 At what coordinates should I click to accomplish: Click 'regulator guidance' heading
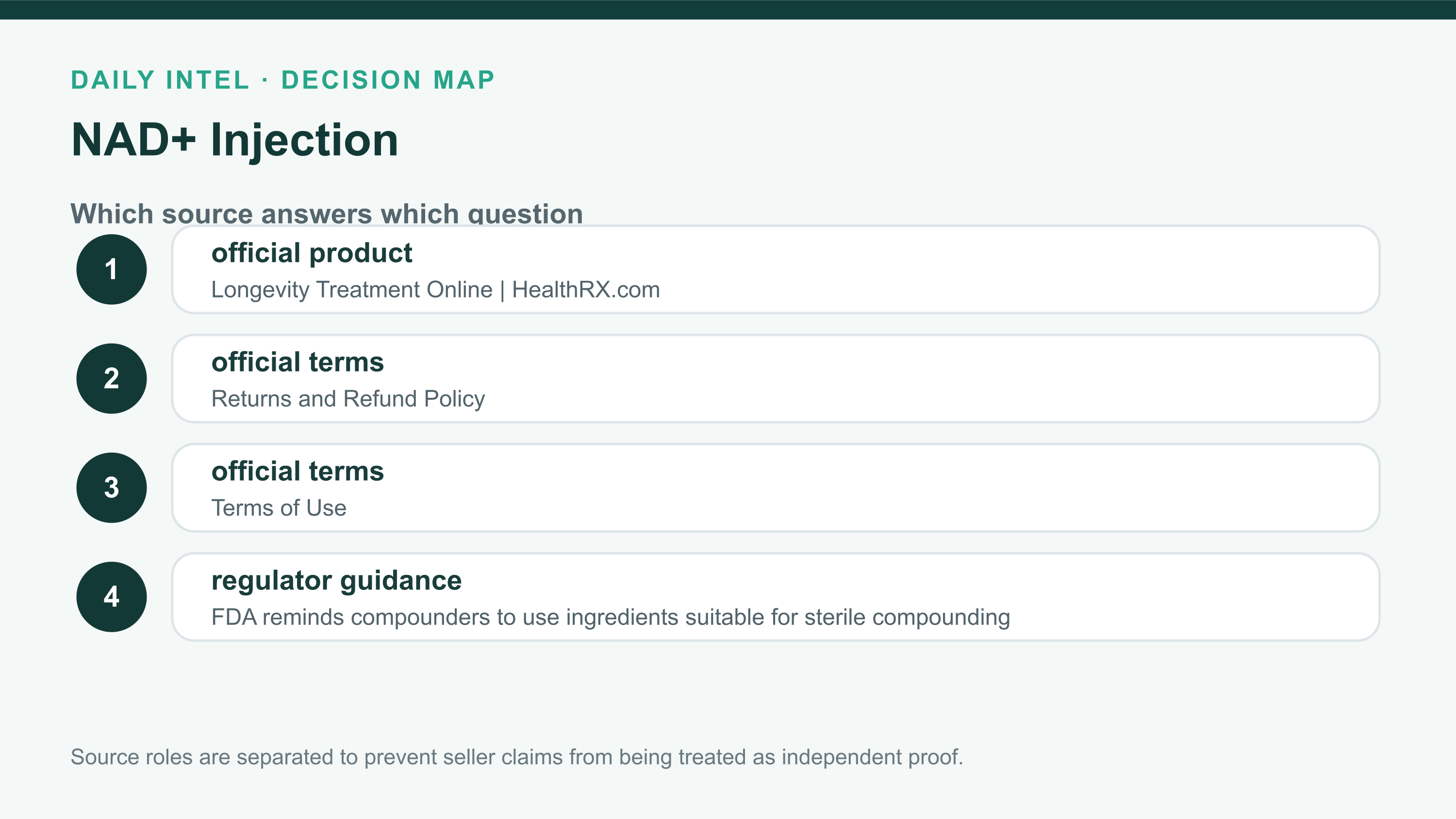[x=336, y=581]
